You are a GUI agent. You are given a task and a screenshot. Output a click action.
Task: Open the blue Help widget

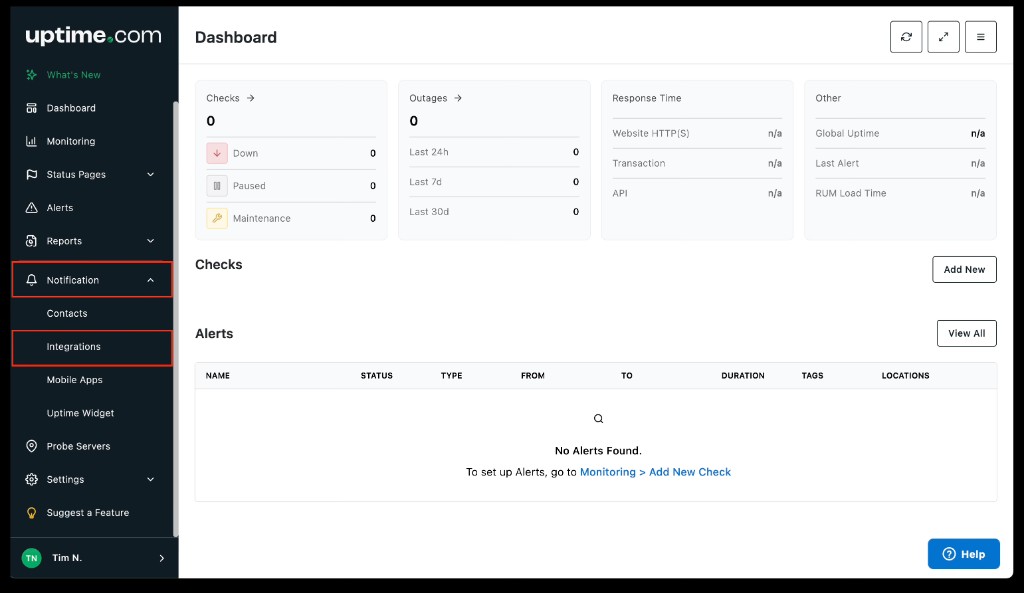[x=964, y=554]
